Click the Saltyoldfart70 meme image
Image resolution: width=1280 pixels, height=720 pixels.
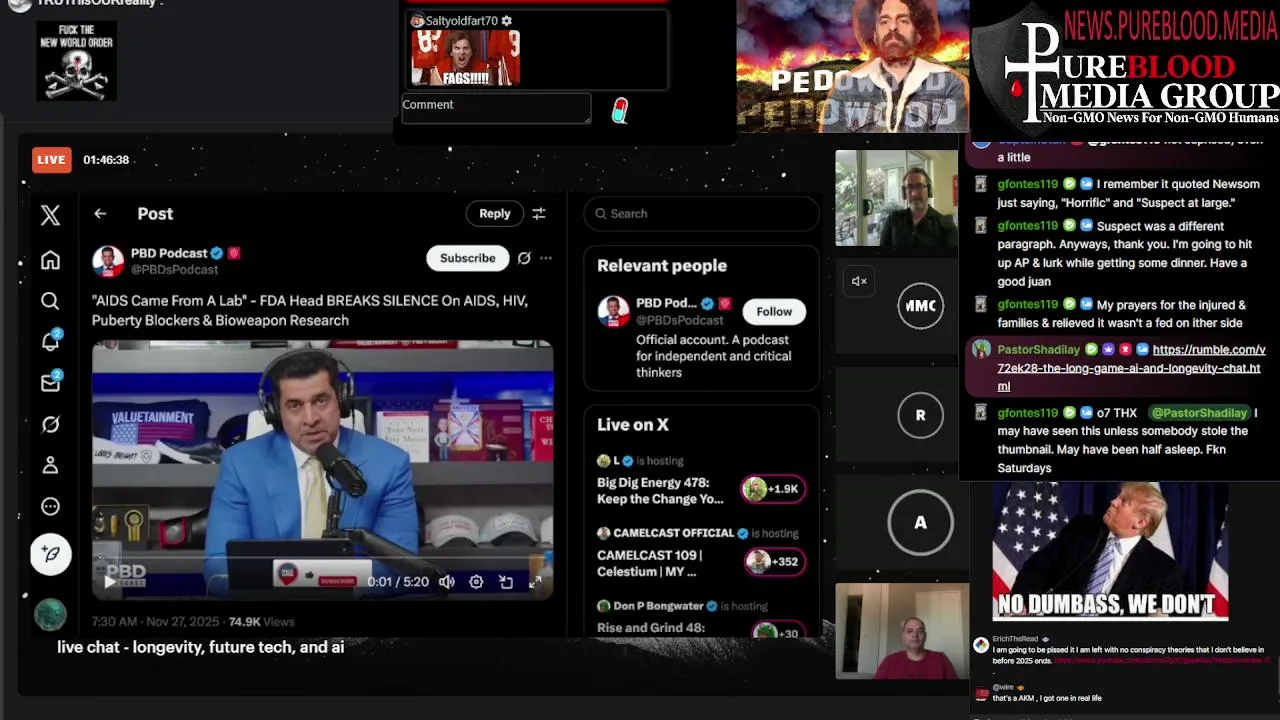tap(465, 58)
